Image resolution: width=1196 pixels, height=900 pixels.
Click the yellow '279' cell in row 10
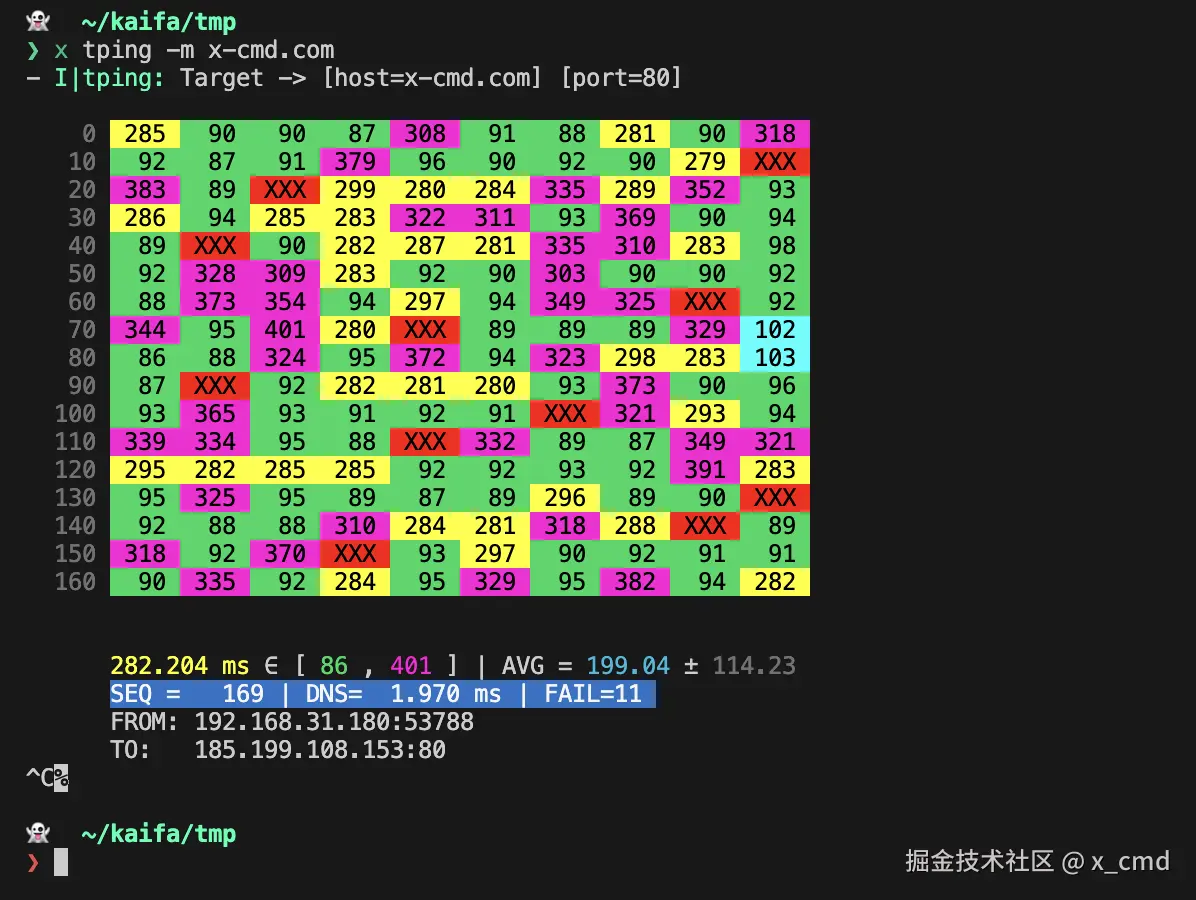pos(705,162)
